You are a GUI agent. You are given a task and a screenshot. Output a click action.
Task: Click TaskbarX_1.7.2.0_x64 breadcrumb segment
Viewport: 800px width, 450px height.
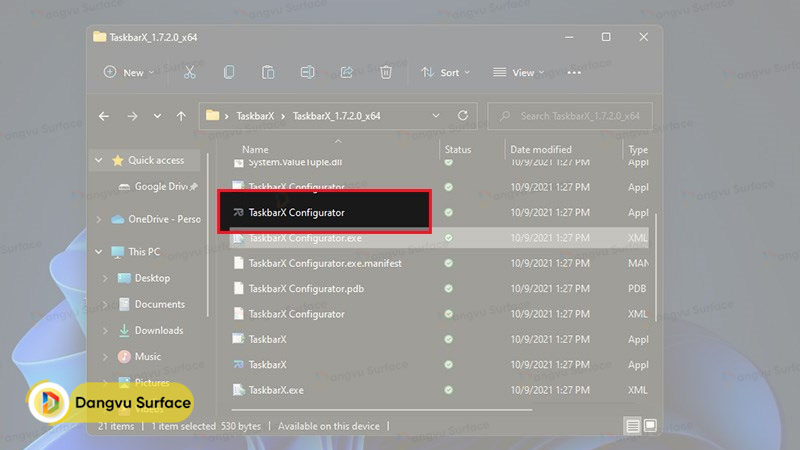click(336, 116)
